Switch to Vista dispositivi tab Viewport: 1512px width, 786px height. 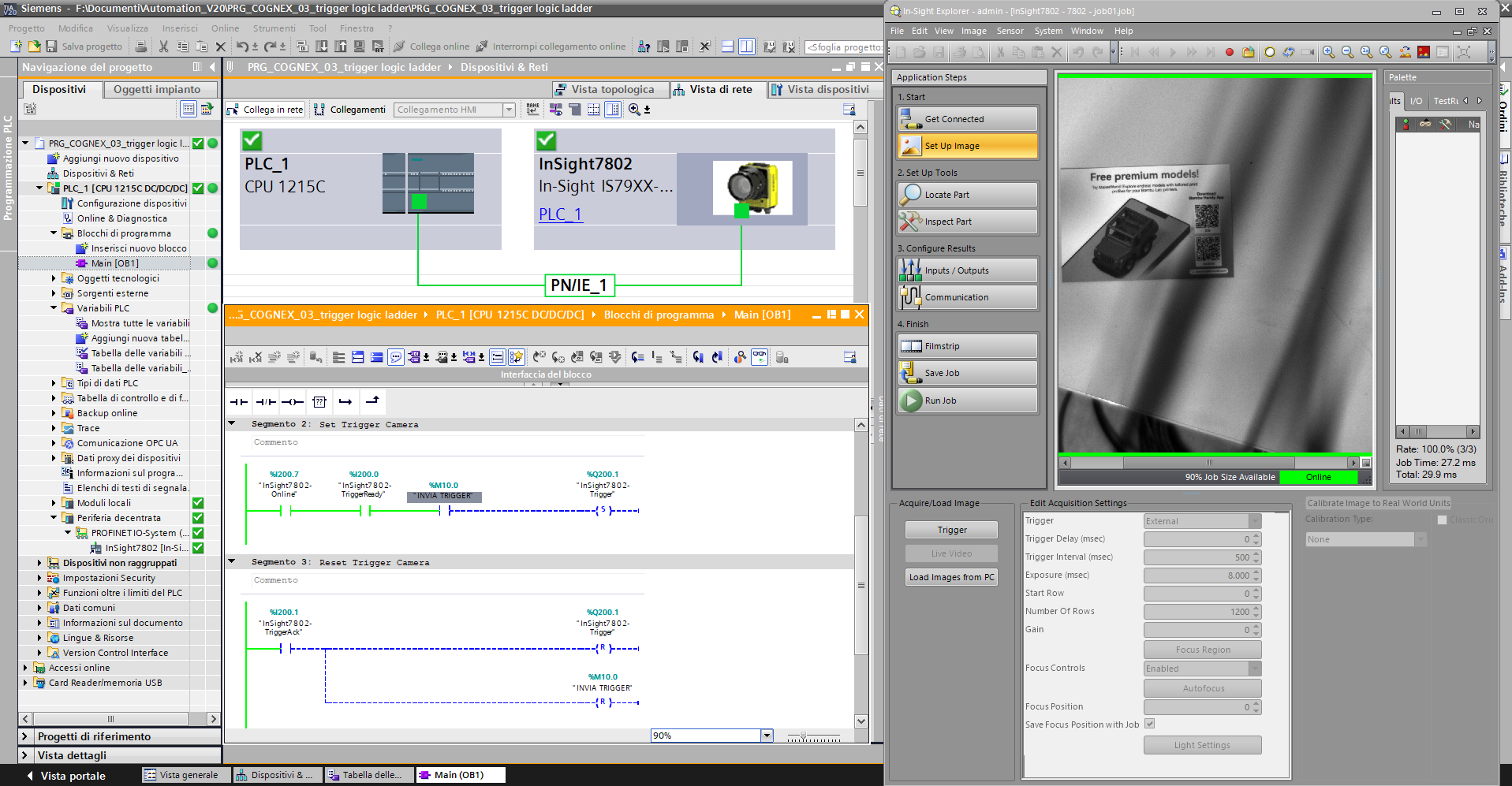tap(819, 89)
